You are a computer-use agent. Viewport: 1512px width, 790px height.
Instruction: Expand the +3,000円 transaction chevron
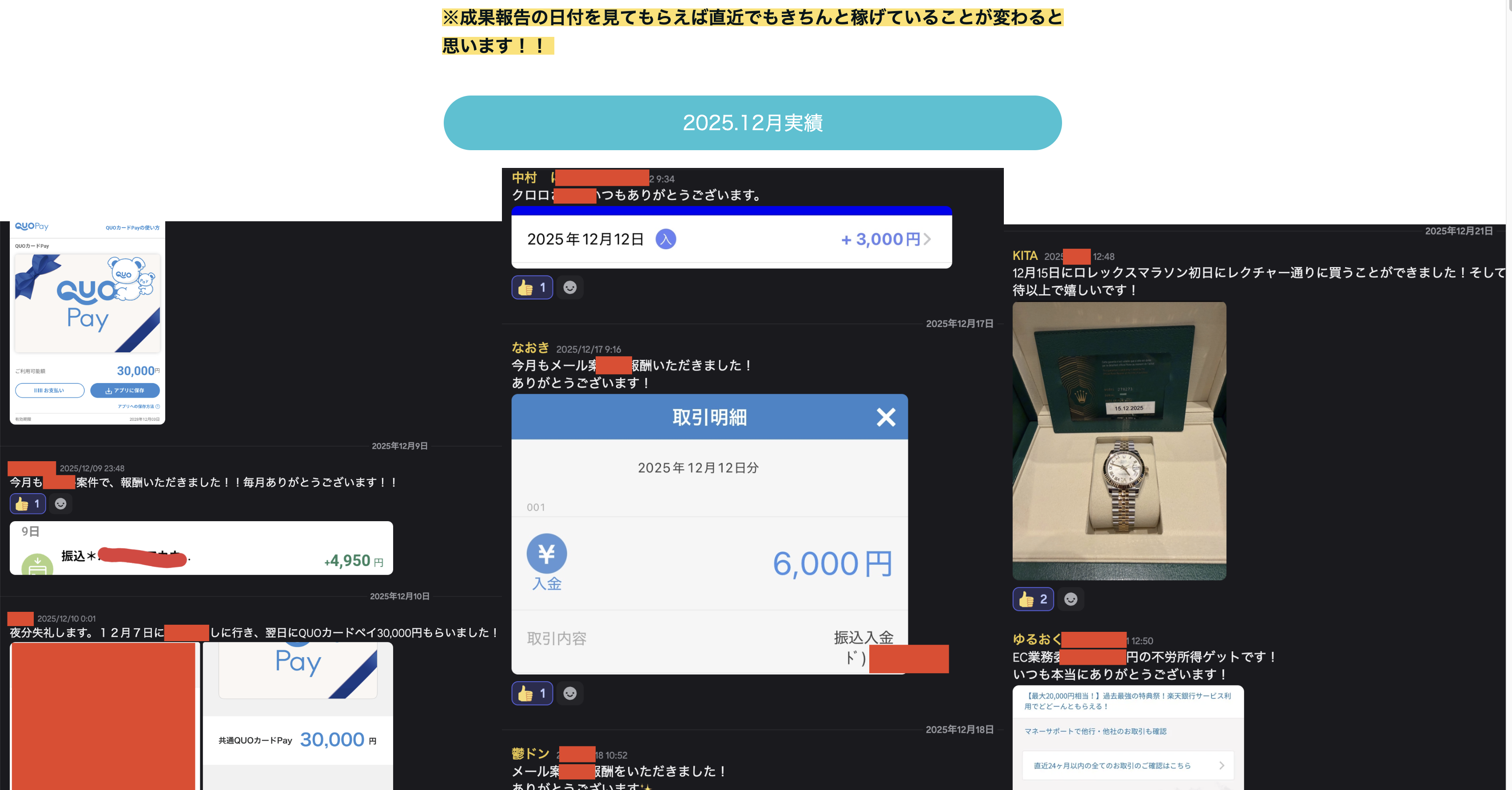[x=927, y=239]
